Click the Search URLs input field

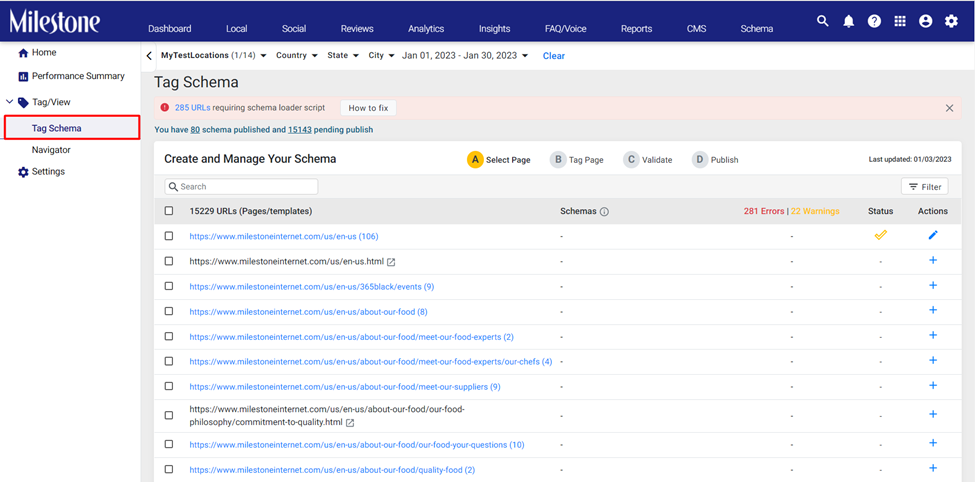coord(241,187)
